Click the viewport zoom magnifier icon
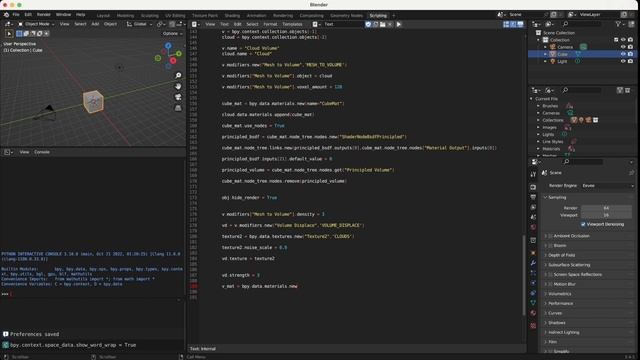Image resolution: width=640 pixels, height=360 pixels. coord(178,76)
